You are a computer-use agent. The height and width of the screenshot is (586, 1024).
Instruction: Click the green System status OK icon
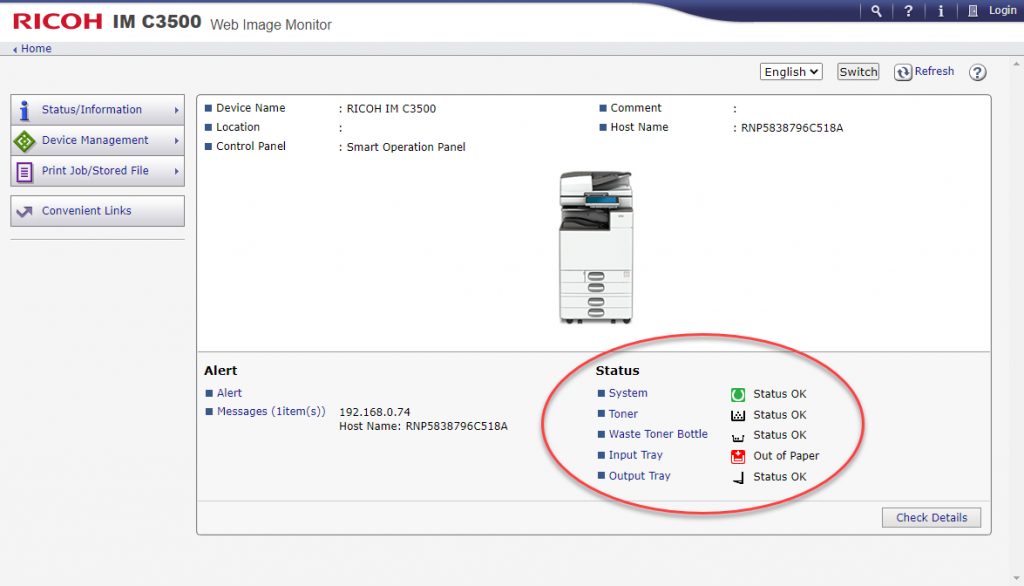coord(738,394)
